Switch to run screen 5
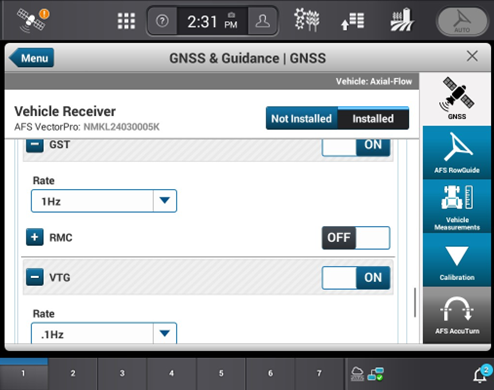This screenshot has width=494, height=390. [x=221, y=373]
